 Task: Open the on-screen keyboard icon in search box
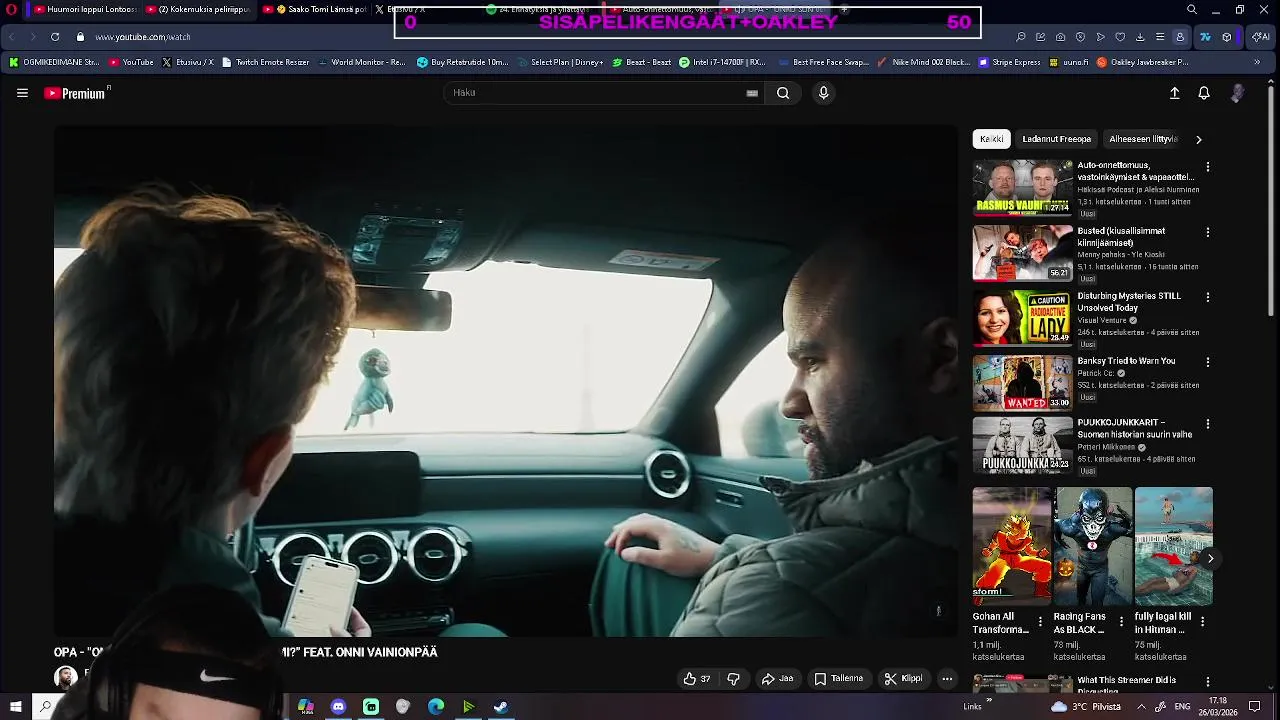(x=752, y=93)
